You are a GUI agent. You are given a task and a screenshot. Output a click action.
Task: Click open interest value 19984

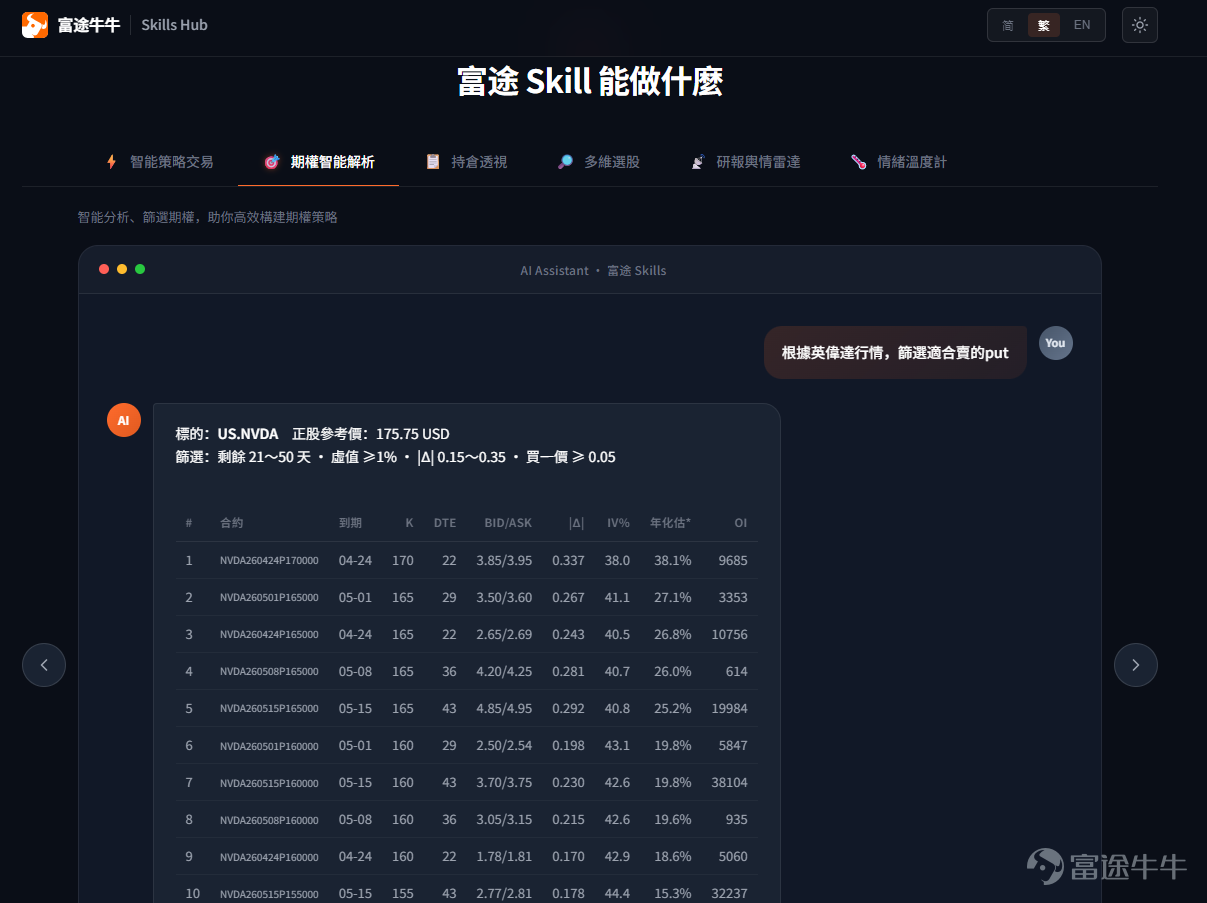pyautogui.click(x=729, y=709)
